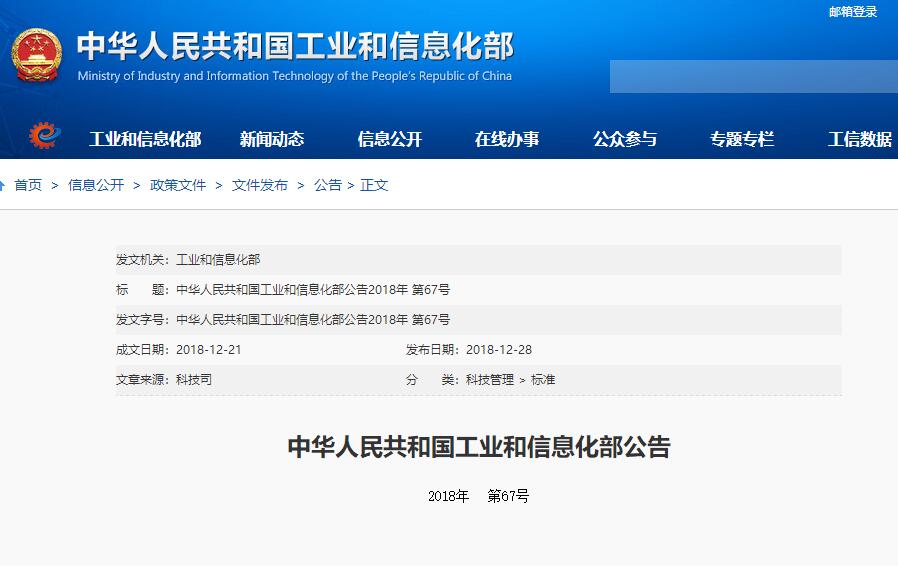Go to 政策文件 in the breadcrumb
This screenshot has width=898, height=566.
click(x=178, y=185)
